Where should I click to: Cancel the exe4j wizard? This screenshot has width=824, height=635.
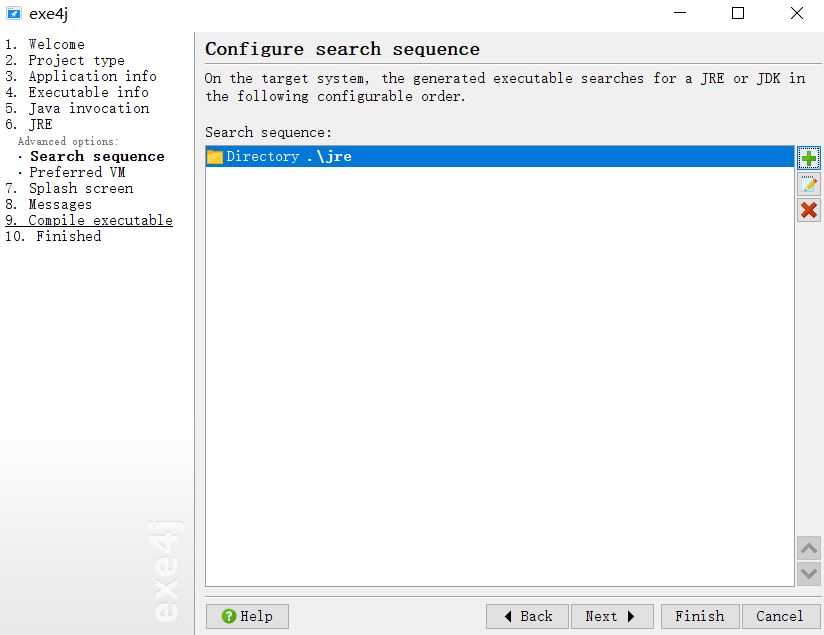click(780, 616)
